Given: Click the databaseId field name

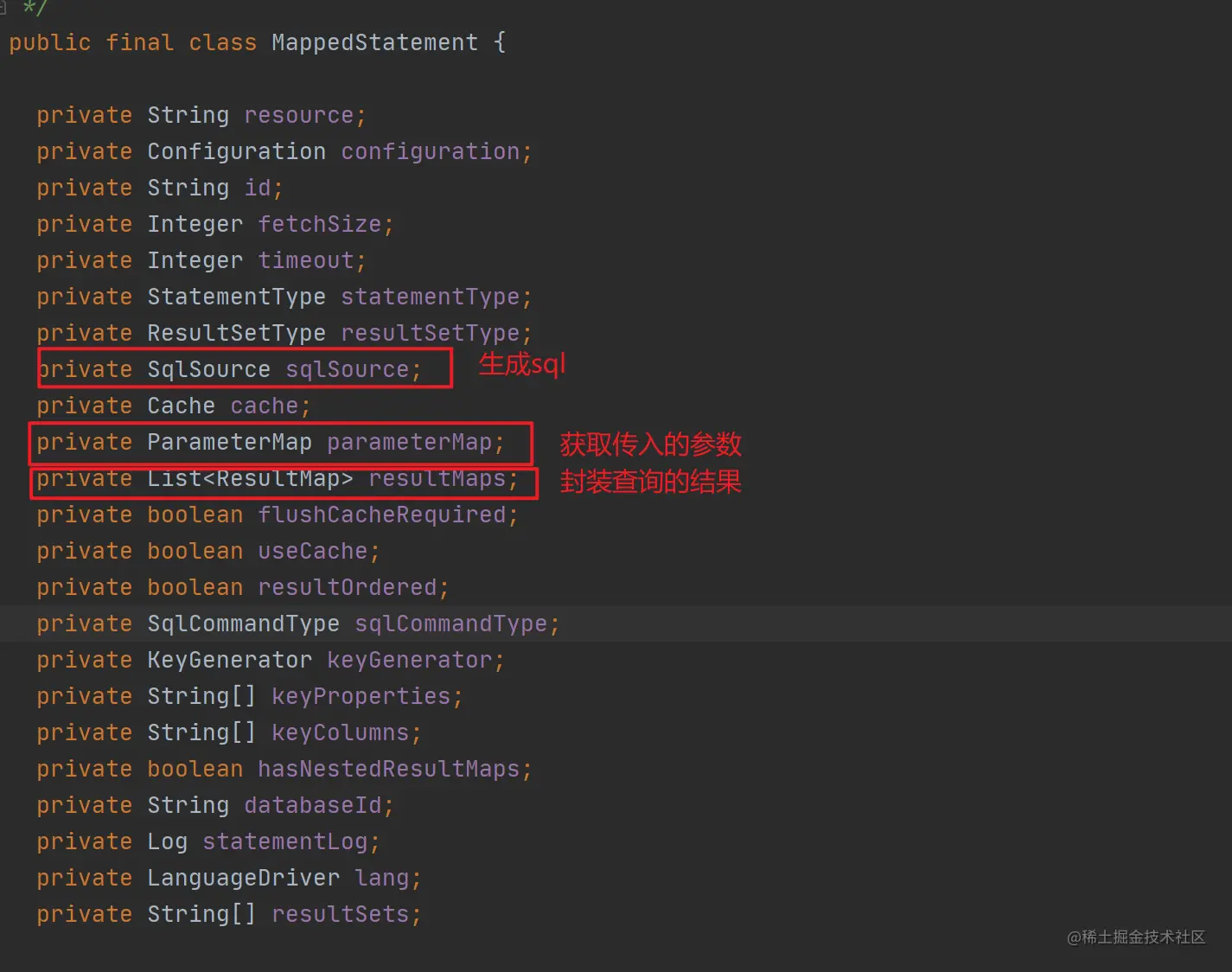Looking at the screenshot, I should click(x=312, y=805).
